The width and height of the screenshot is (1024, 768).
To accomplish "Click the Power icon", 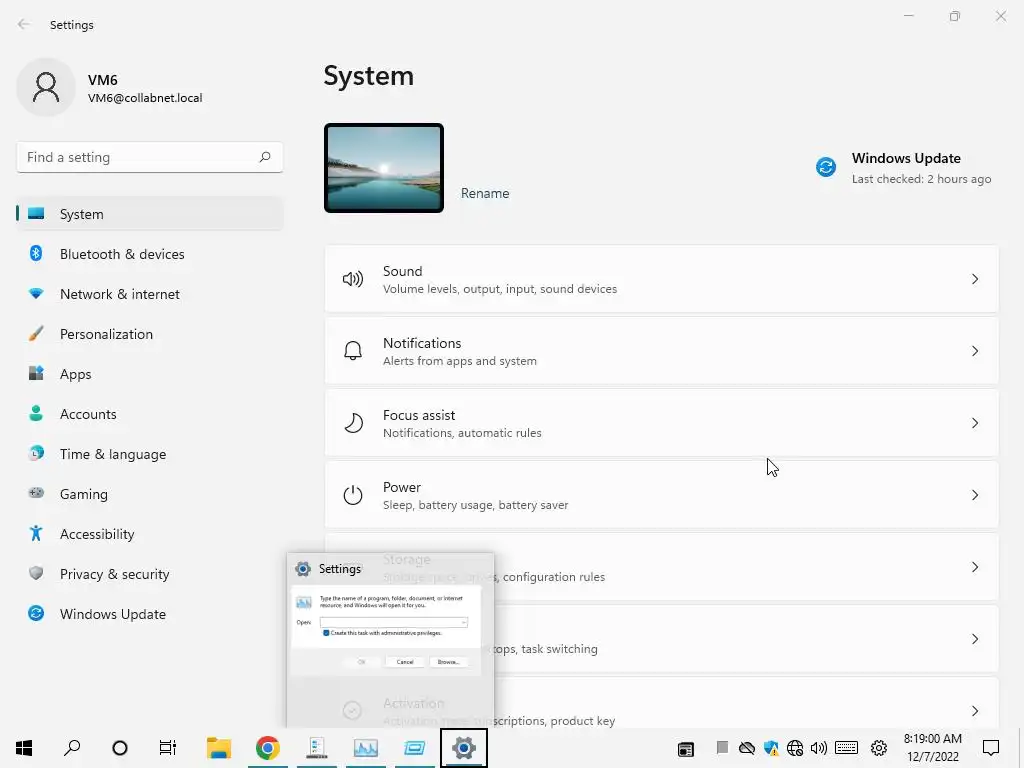I will pos(353,495).
